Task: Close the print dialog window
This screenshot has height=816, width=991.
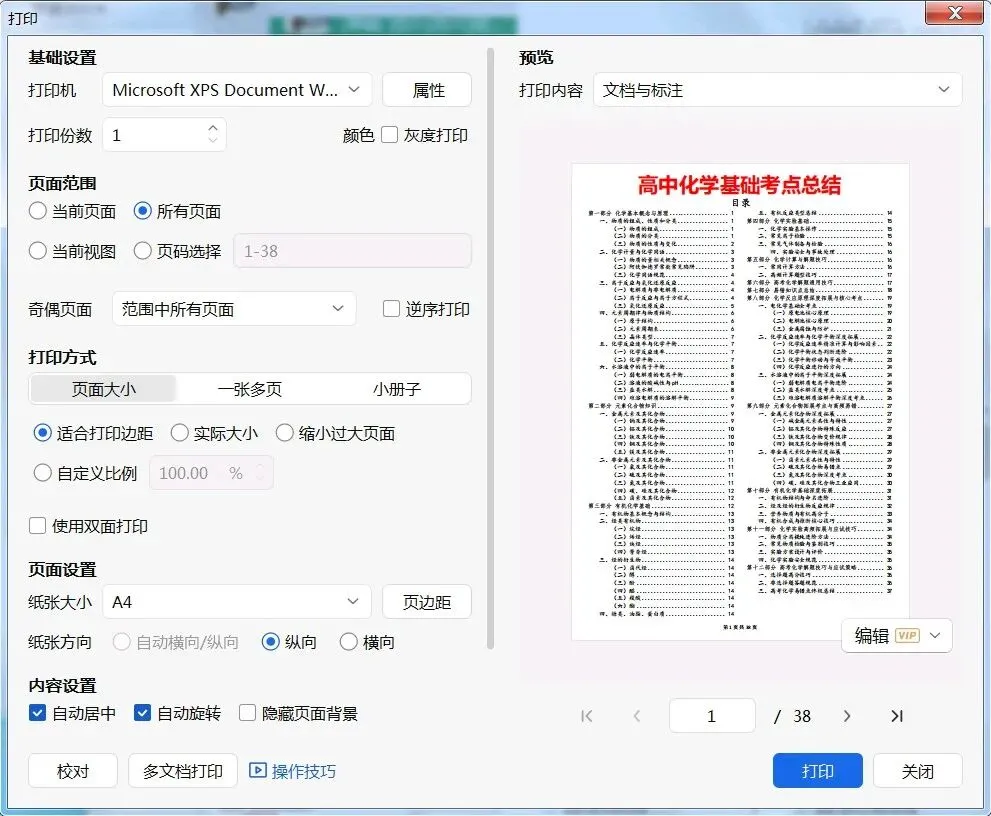Action: pos(954,12)
